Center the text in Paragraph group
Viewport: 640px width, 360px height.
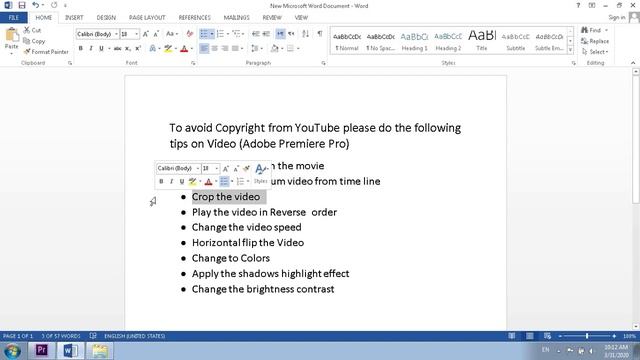[x=214, y=49]
